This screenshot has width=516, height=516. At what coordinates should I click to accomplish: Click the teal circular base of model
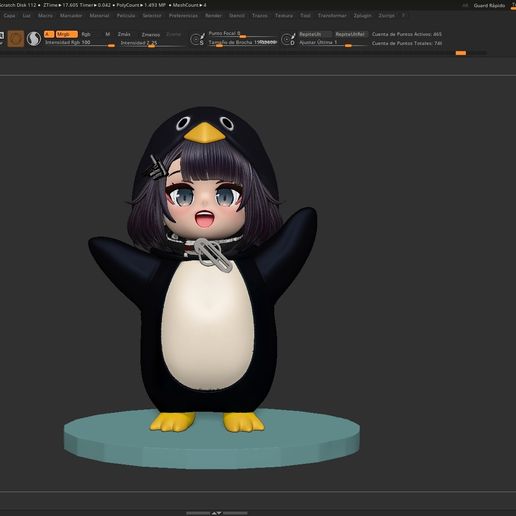point(212,440)
